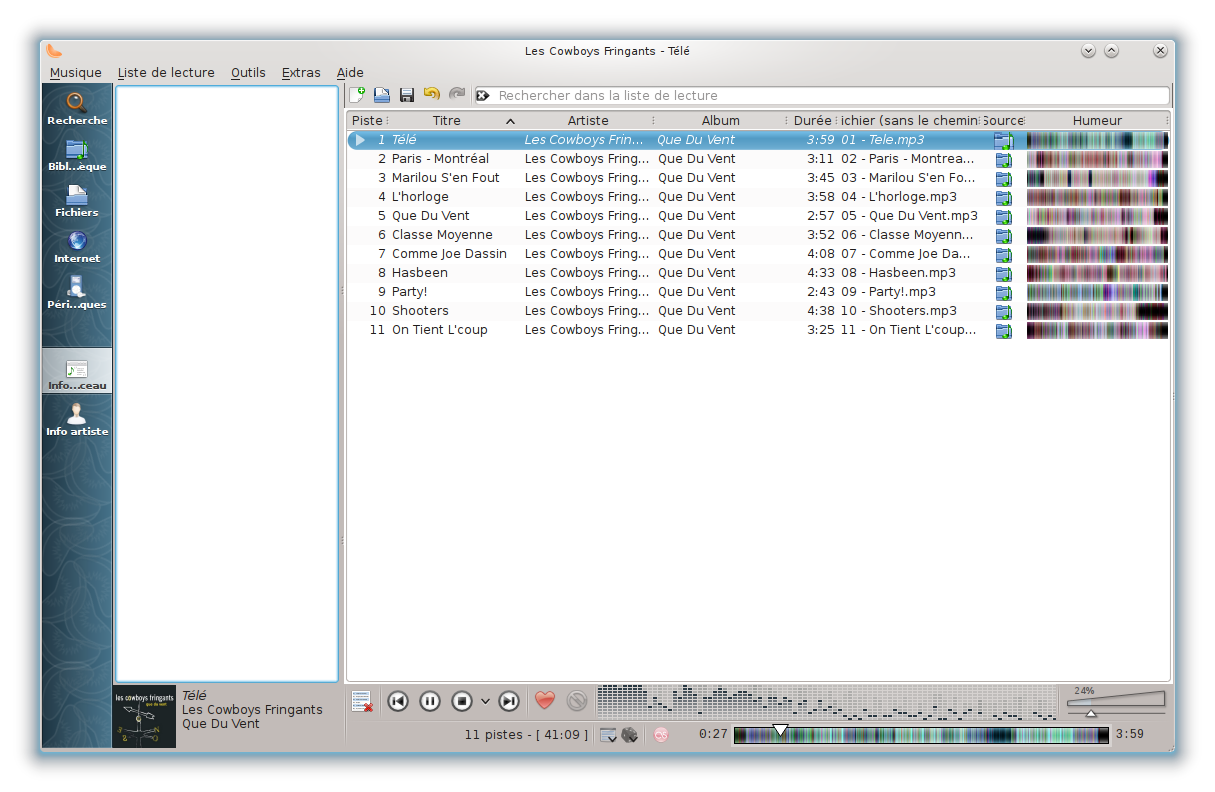Click the source icon in the Télé row
This screenshot has width=1215, height=792.
point(1003,141)
